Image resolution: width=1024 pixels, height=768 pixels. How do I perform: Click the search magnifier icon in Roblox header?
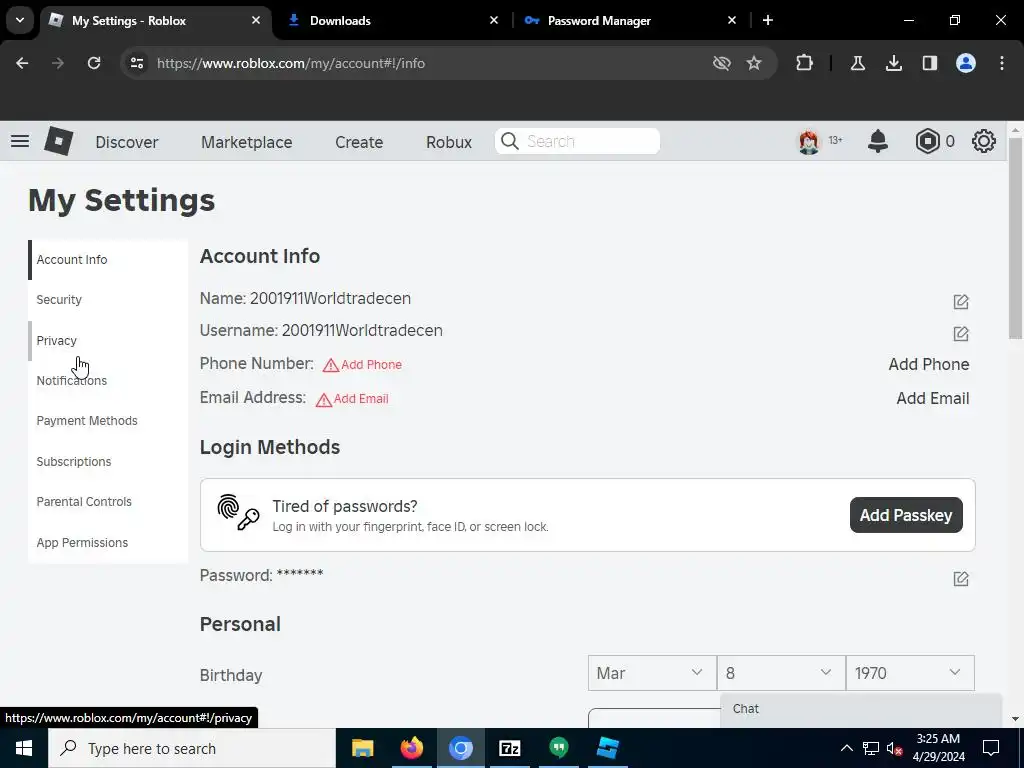[x=510, y=141]
